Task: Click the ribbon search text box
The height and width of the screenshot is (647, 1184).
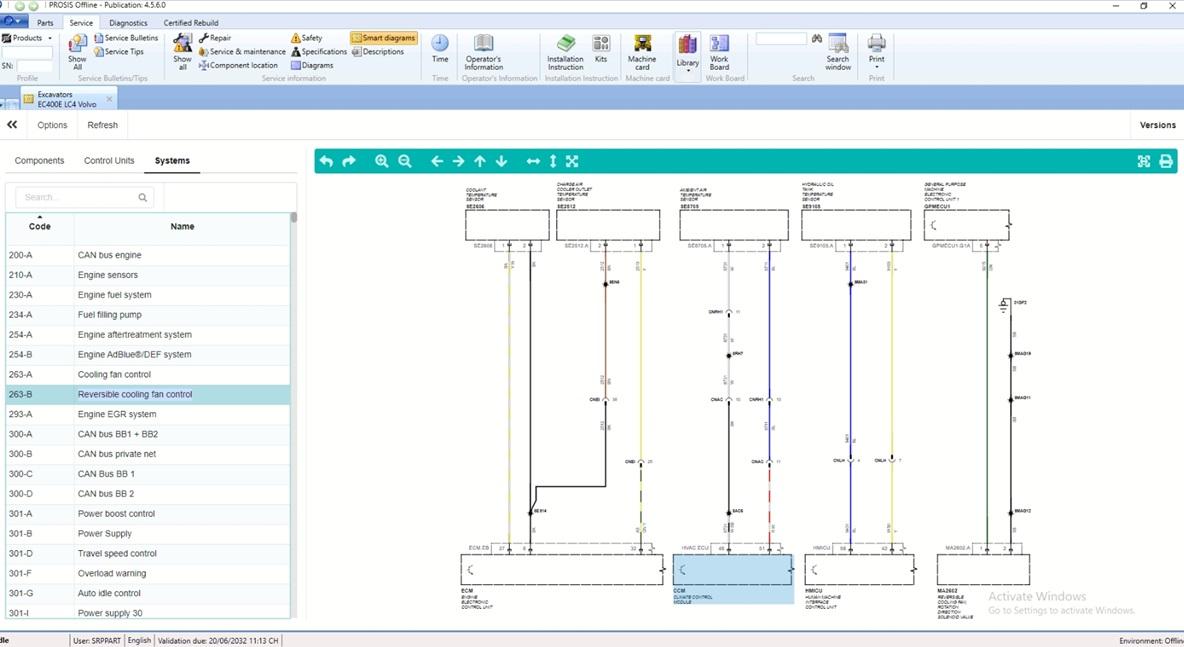Action: tap(781, 39)
